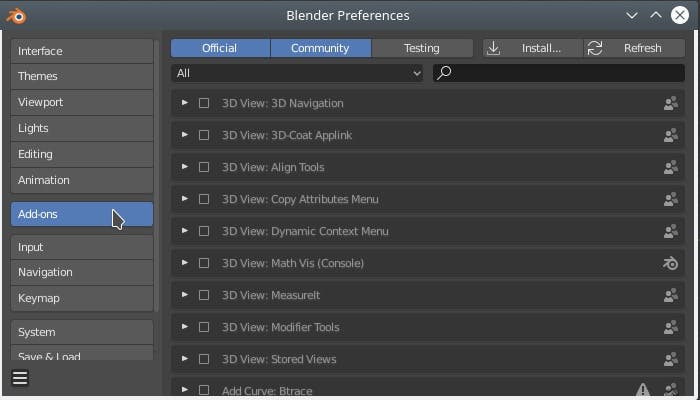700x400 pixels.
Task: Click community icon on Align Tools row
Action: click(671, 167)
